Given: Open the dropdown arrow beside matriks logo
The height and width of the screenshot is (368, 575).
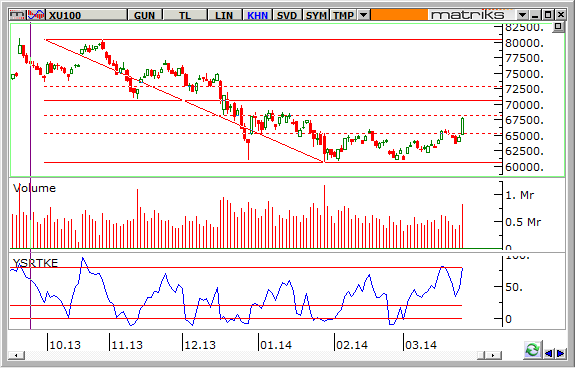Looking at the screenshot, I should (522, 15).
